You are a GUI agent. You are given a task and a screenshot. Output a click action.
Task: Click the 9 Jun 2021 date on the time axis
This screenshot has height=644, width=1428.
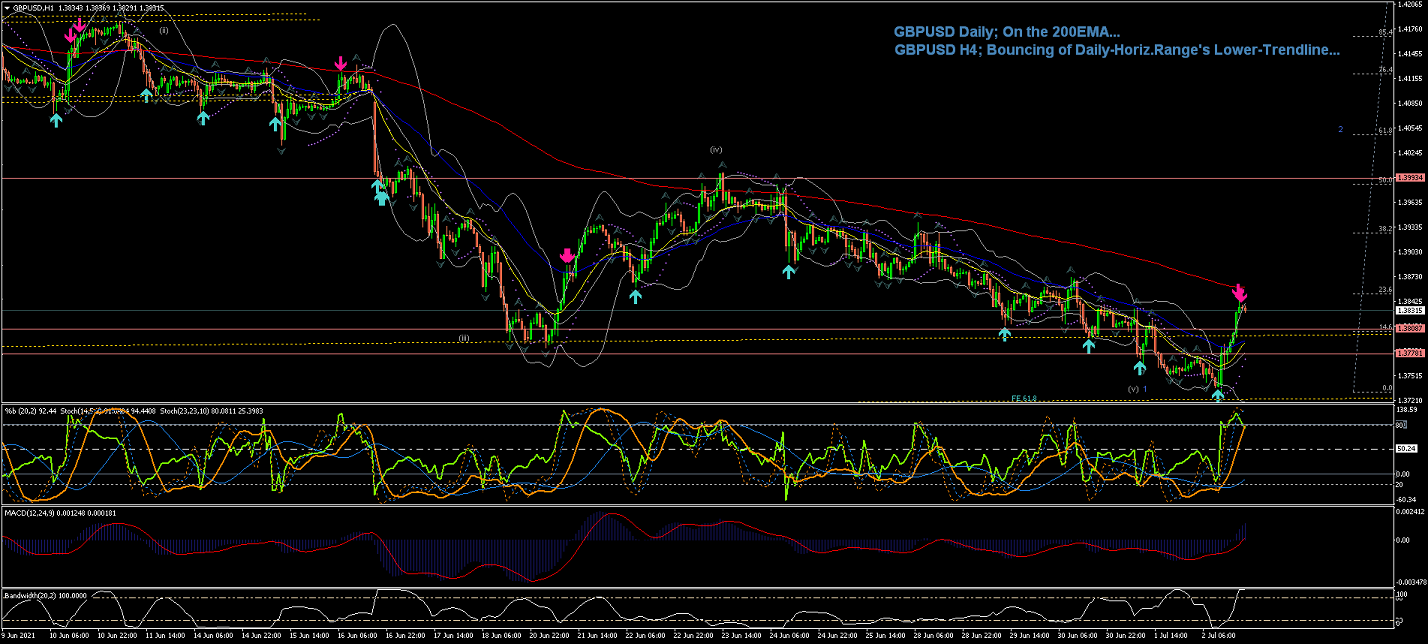click(20, 634)
